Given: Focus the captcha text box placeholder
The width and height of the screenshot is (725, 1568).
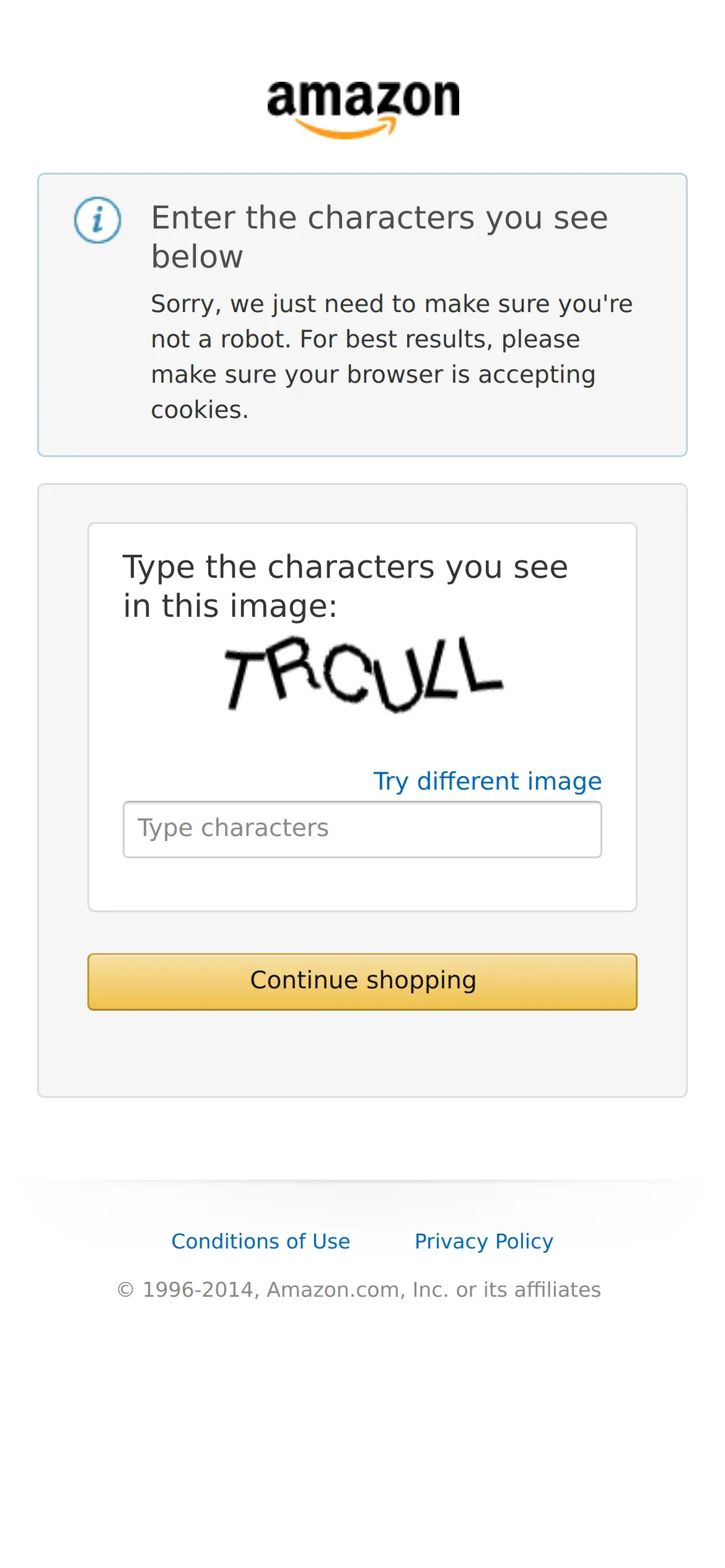Looking at the screenshot, I should pyautogui.click(x=233, y=828).
